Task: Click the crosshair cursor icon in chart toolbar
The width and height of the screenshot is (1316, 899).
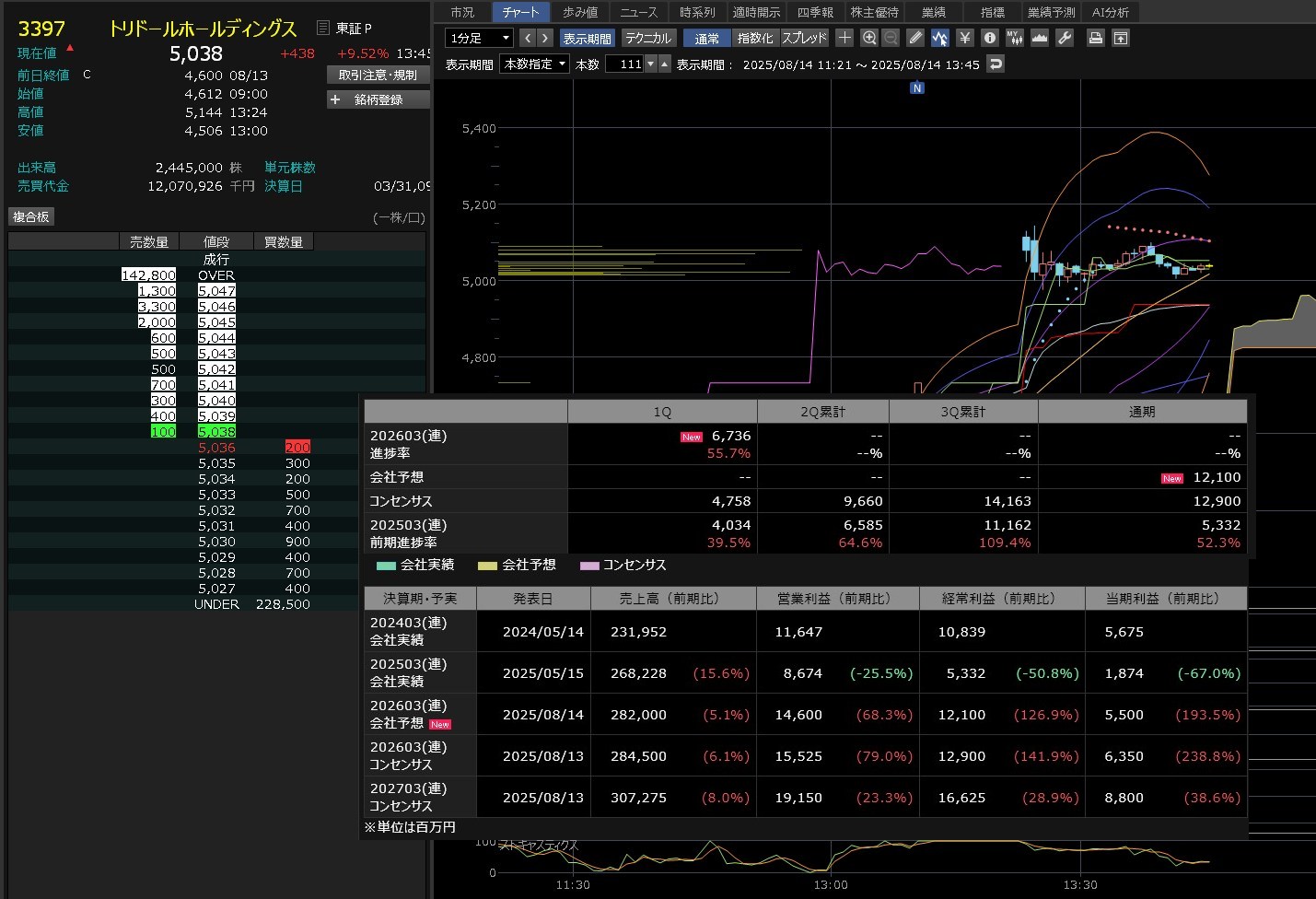Action: pos(844,38)
